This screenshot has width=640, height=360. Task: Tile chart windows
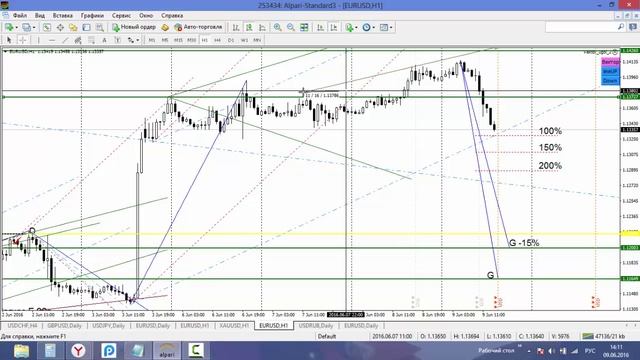[304, 27]
